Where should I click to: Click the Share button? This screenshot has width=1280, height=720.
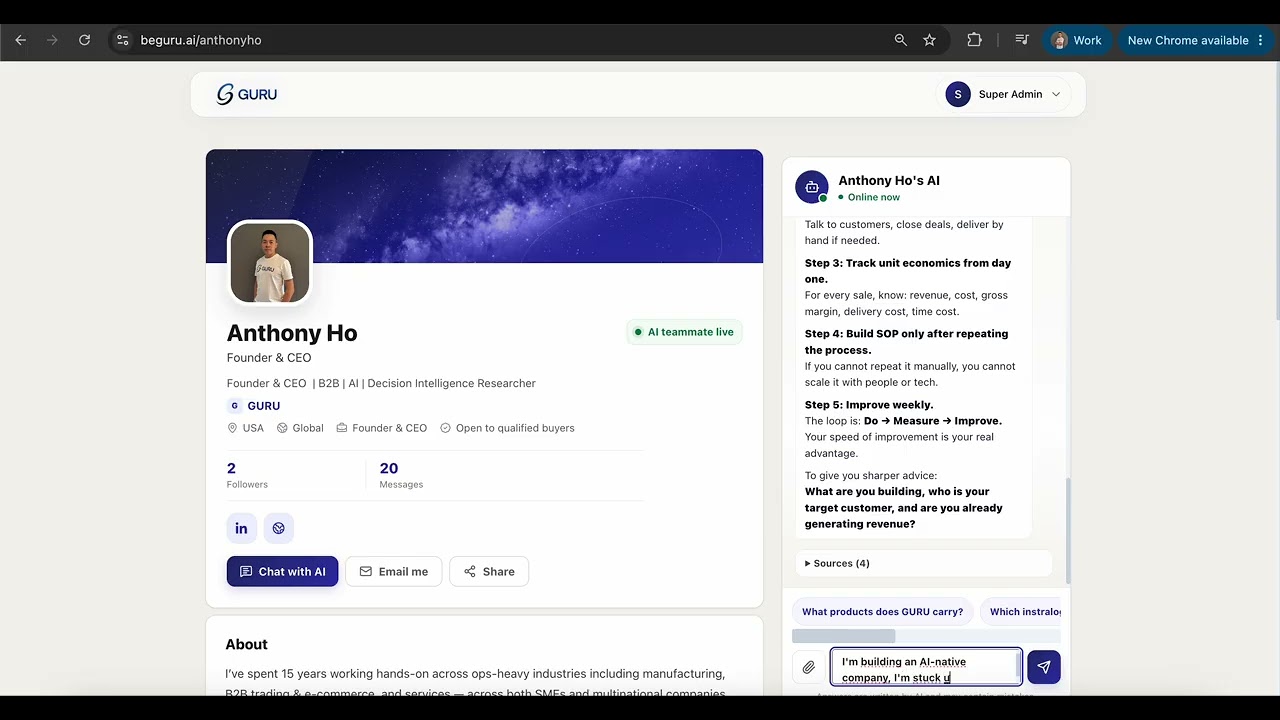click(x=489, y=571)
